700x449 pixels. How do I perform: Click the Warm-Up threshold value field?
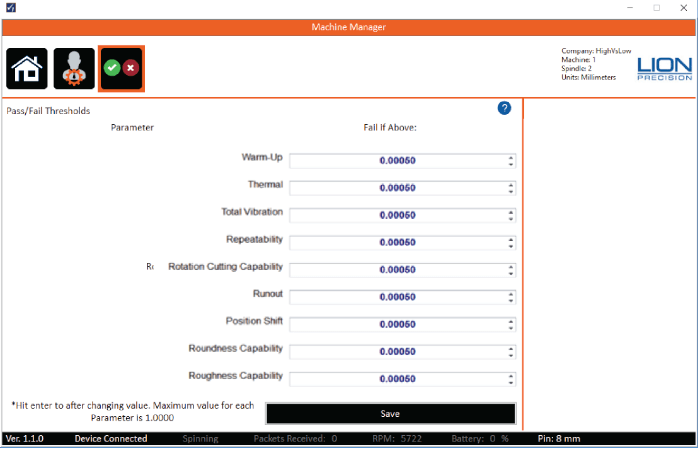click(402, 161)
